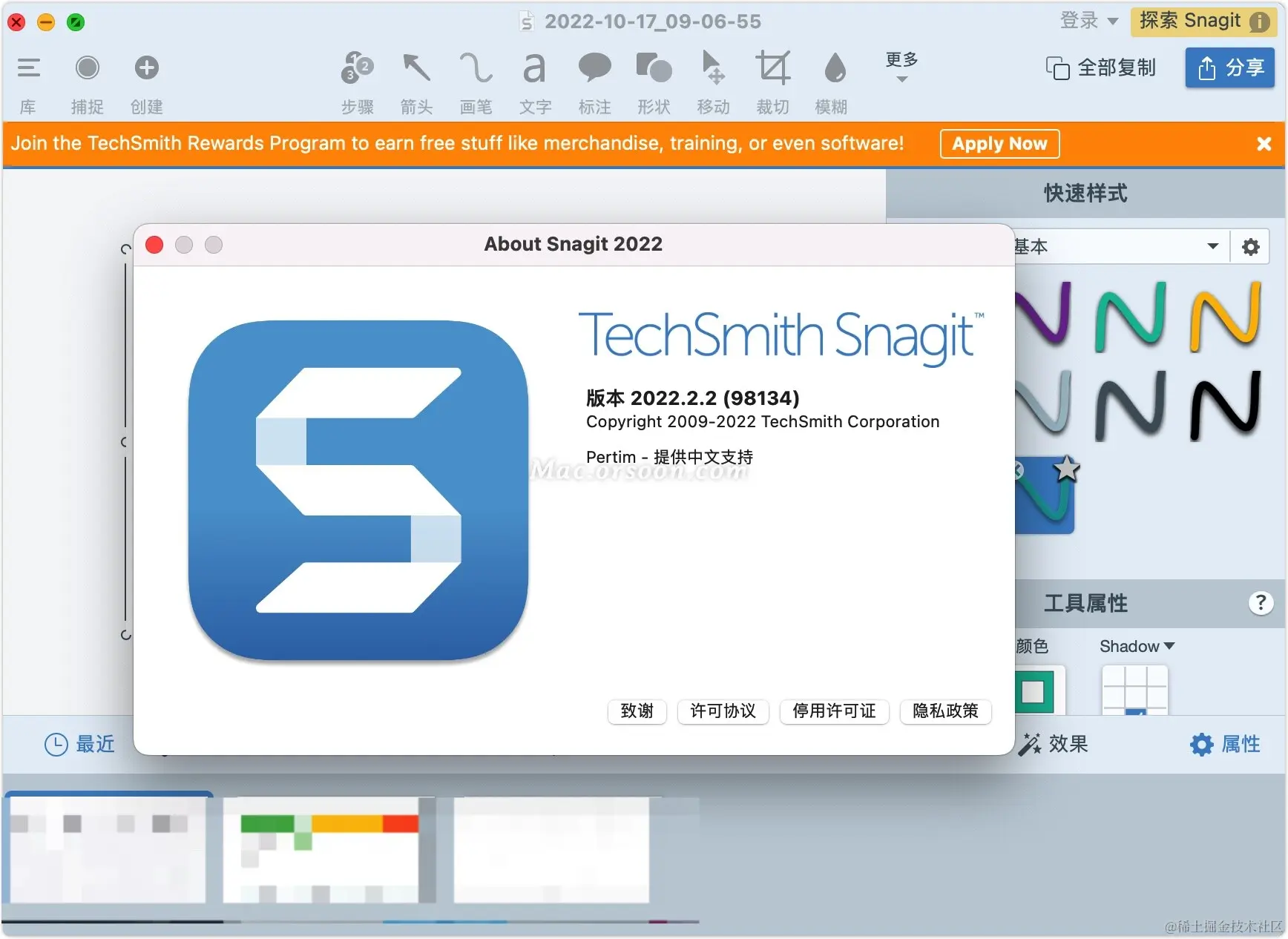
Task: Open the 效果 effects tab
Action: coord(1054,744)
